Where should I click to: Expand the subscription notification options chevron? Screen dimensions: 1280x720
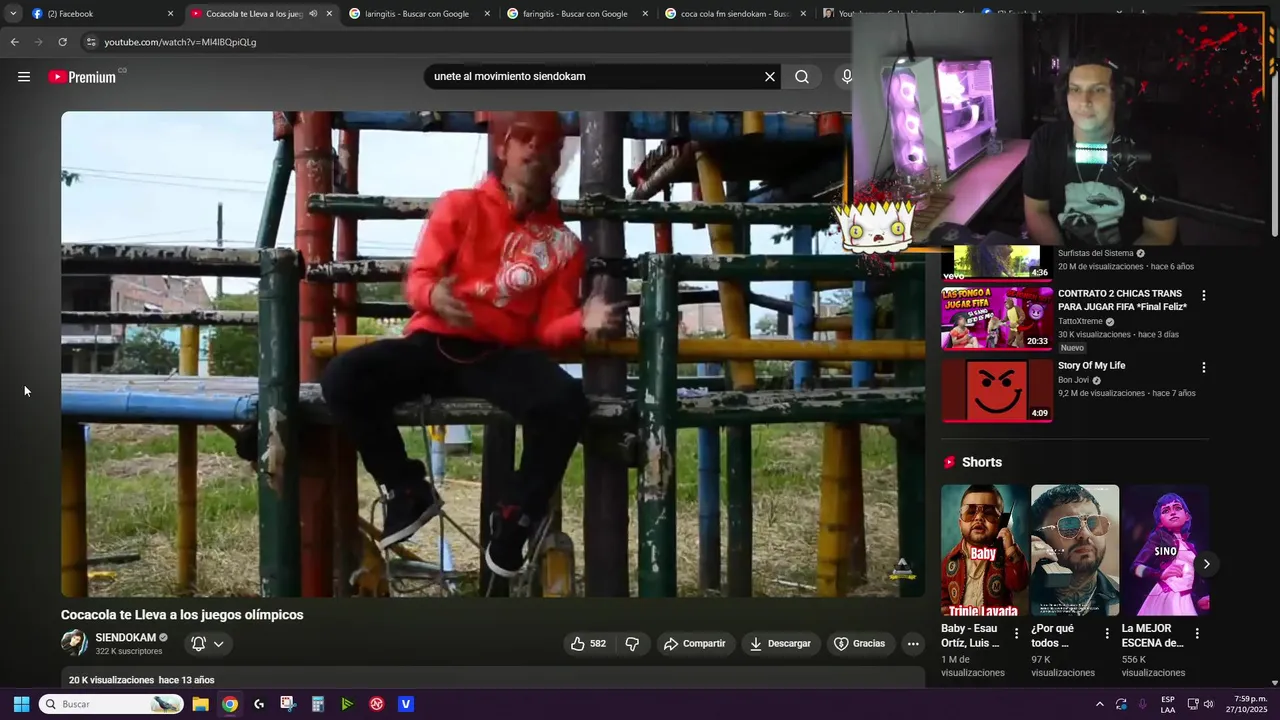coord(218,644)
